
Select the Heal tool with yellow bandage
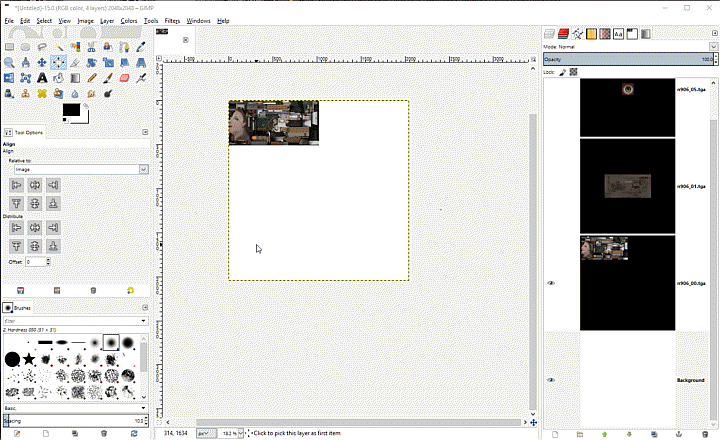42,94
